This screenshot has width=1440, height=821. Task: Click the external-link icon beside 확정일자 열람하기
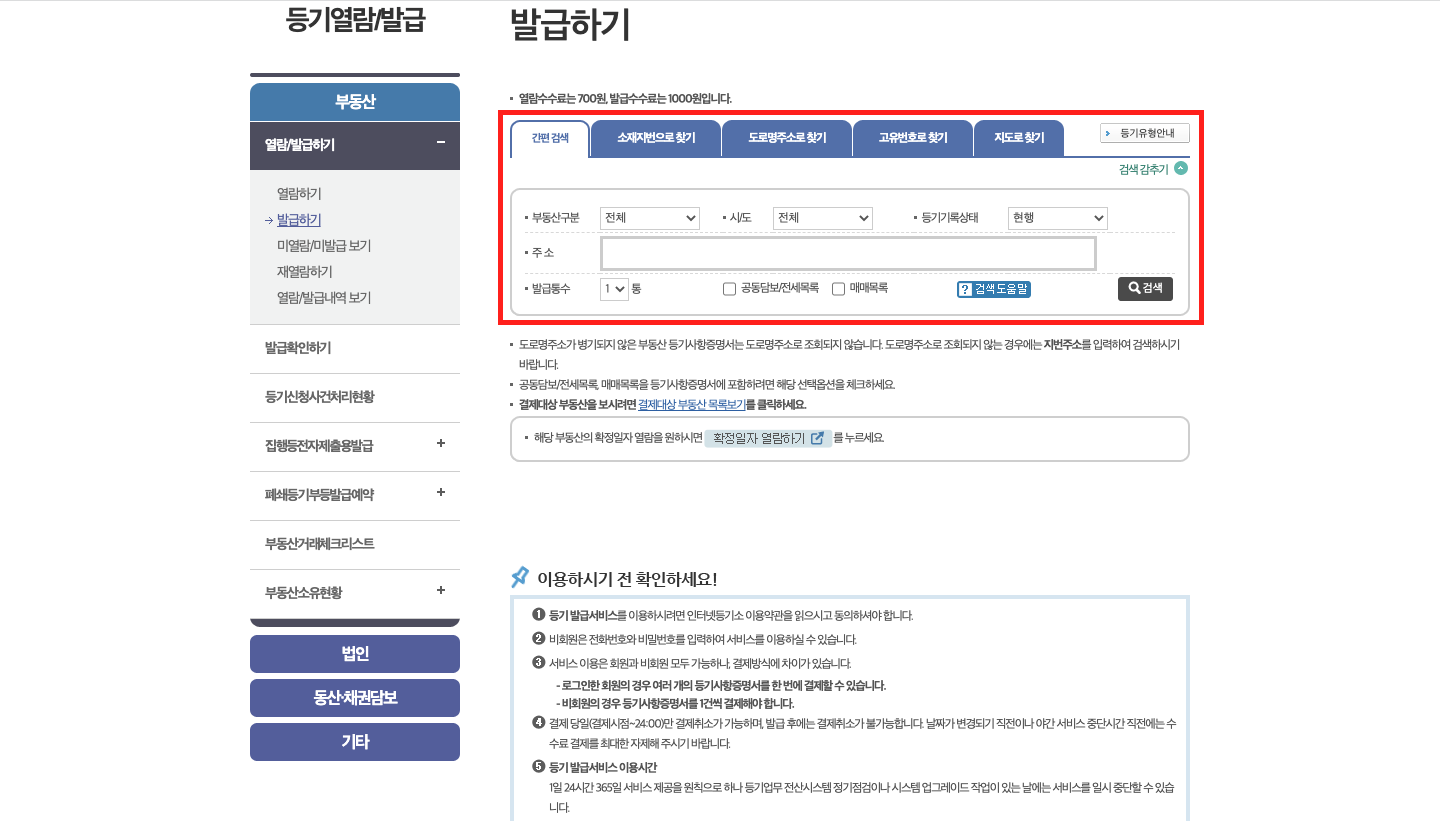[817, 438]
